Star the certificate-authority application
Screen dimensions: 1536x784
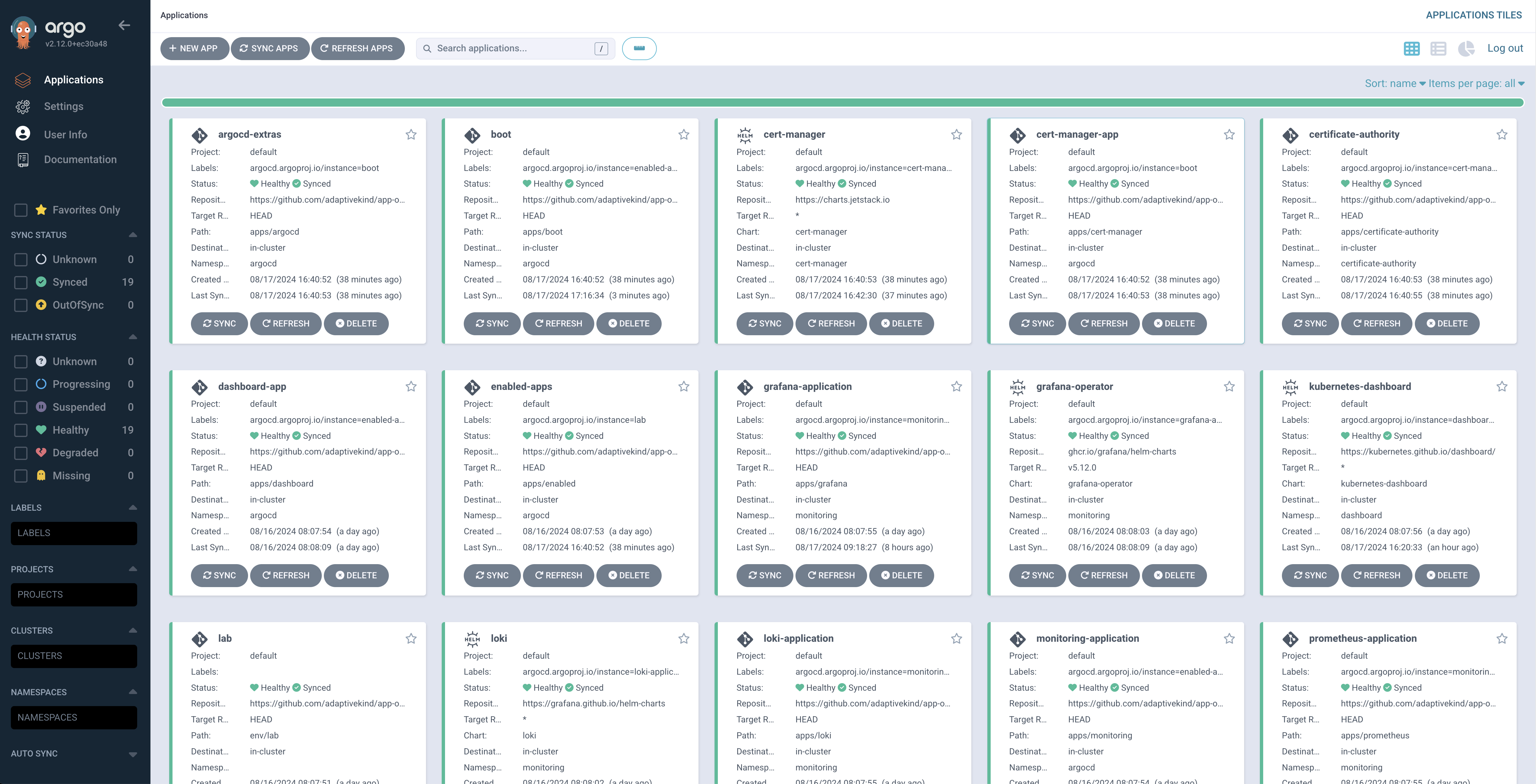pos(1502,135)
